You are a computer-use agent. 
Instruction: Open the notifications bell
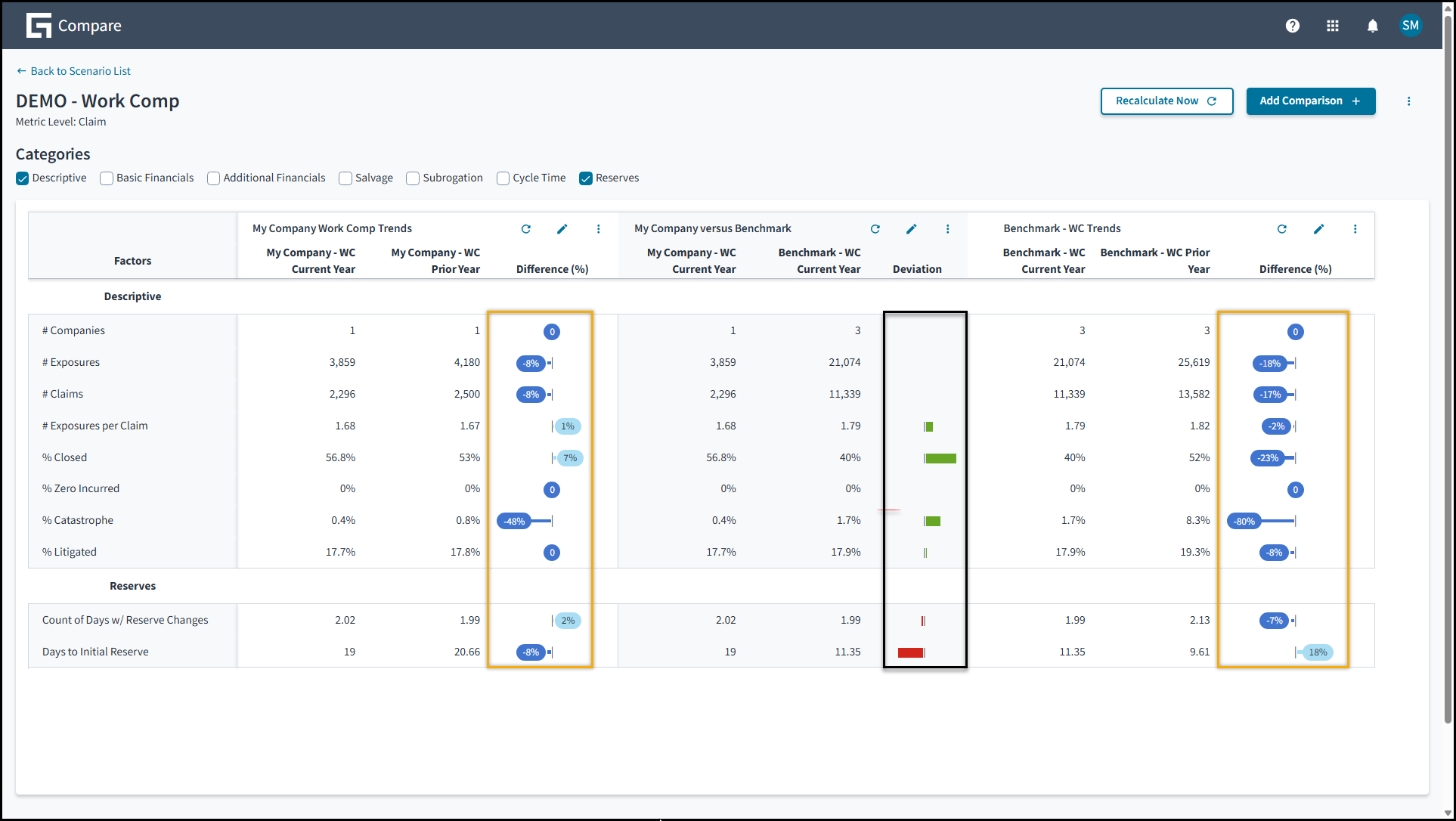[x=1372, y=26]
